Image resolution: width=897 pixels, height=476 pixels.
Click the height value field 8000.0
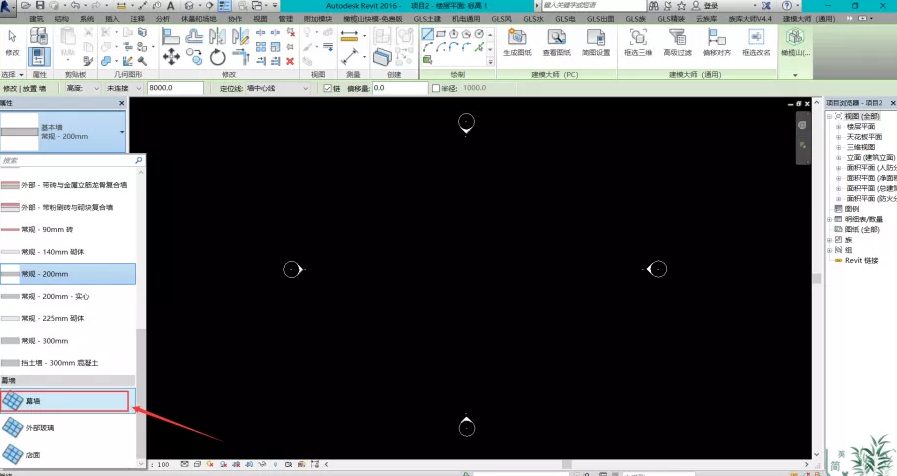point(175,88)
